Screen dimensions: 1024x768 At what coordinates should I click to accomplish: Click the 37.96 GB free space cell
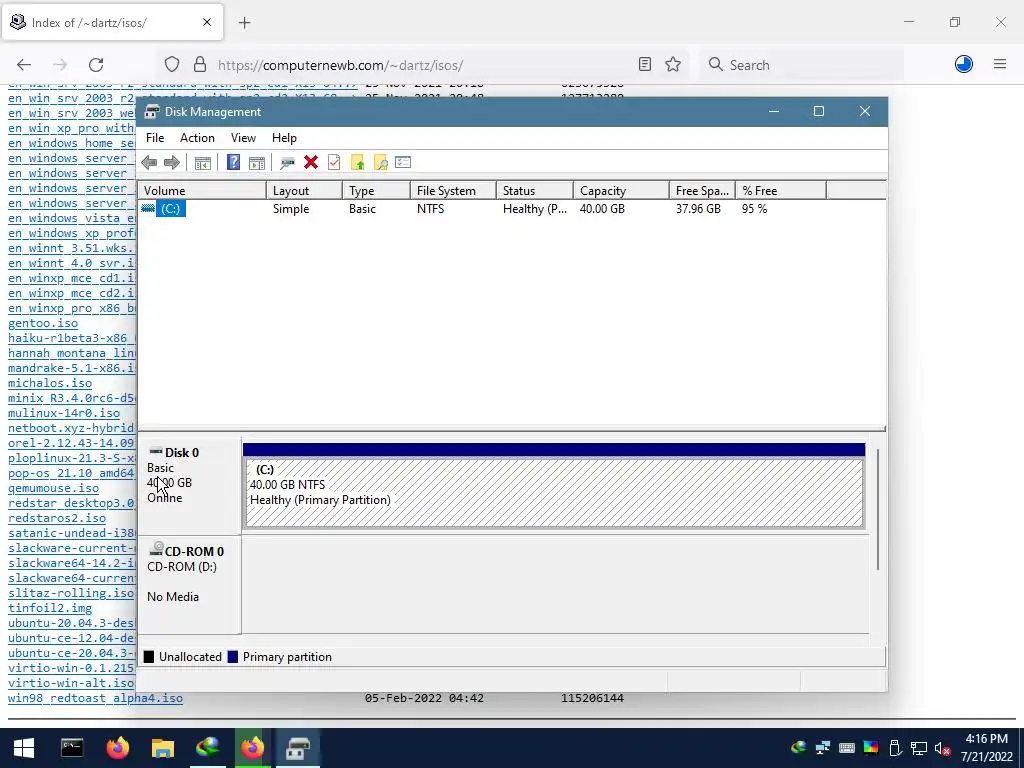(698, 209)
